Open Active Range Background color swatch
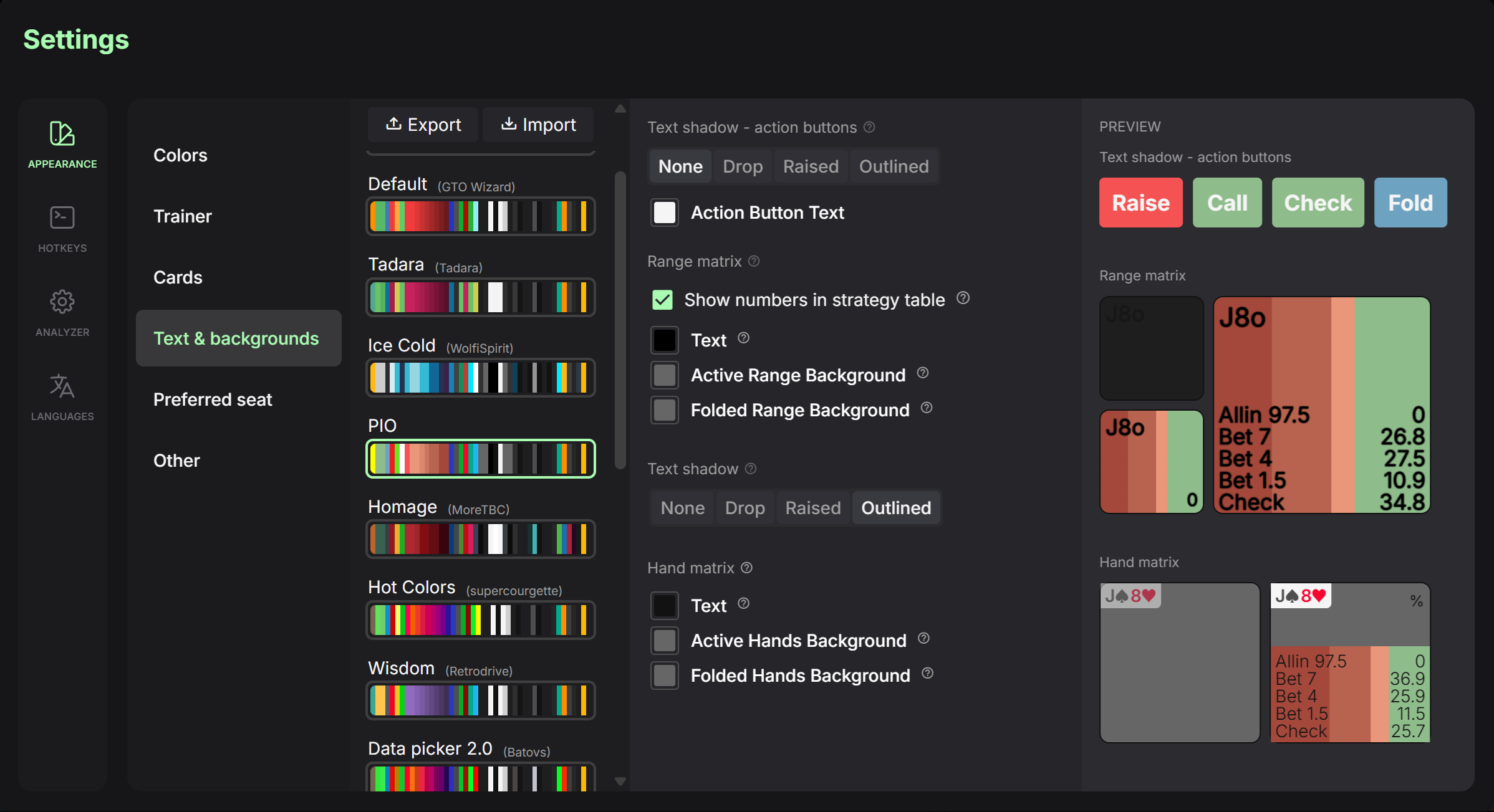Screen dimensions: 1494x812 click(x=665, y=375)
